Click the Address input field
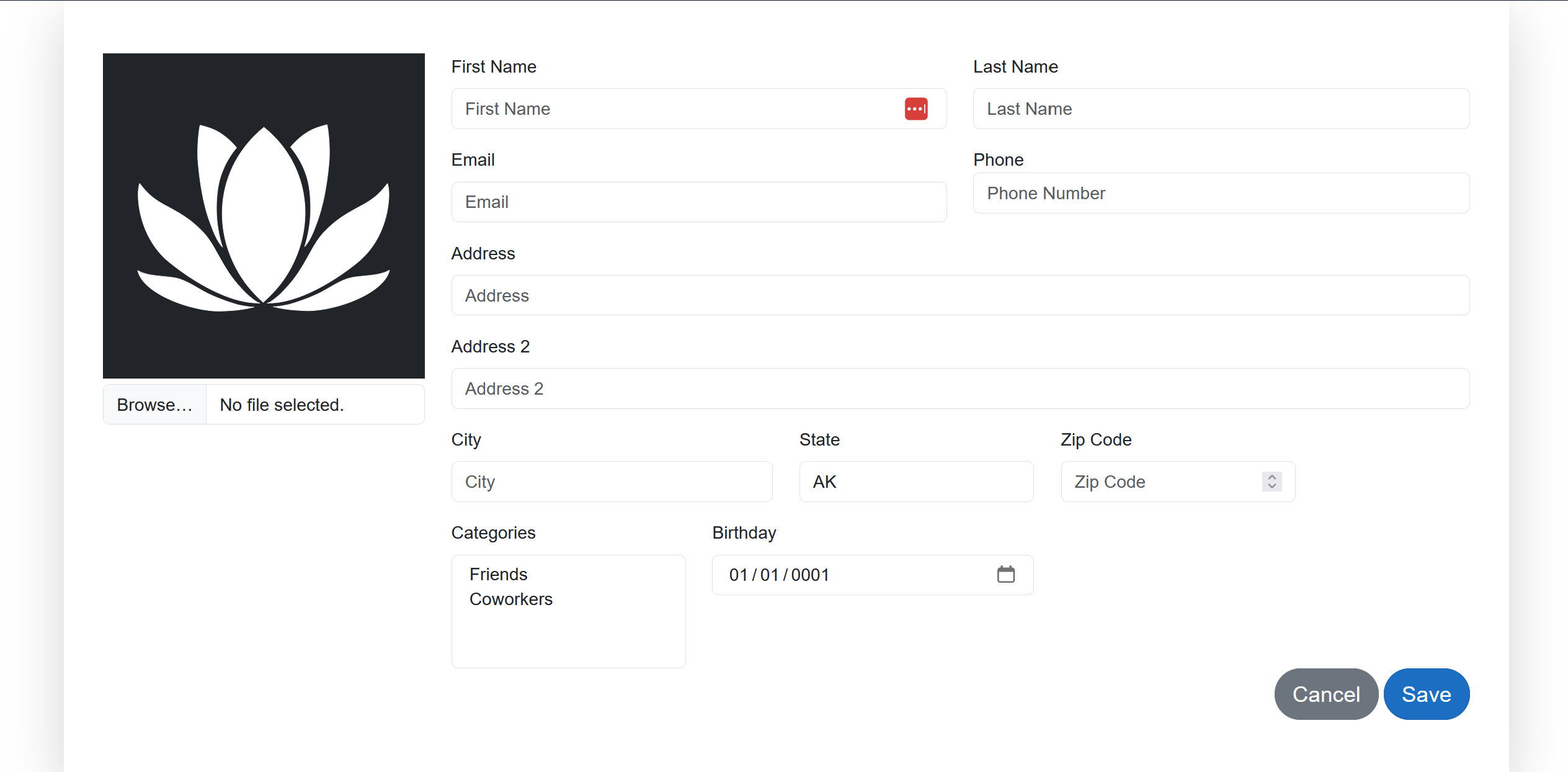The width and height of the screenshot is (1568, 772). 960,295
